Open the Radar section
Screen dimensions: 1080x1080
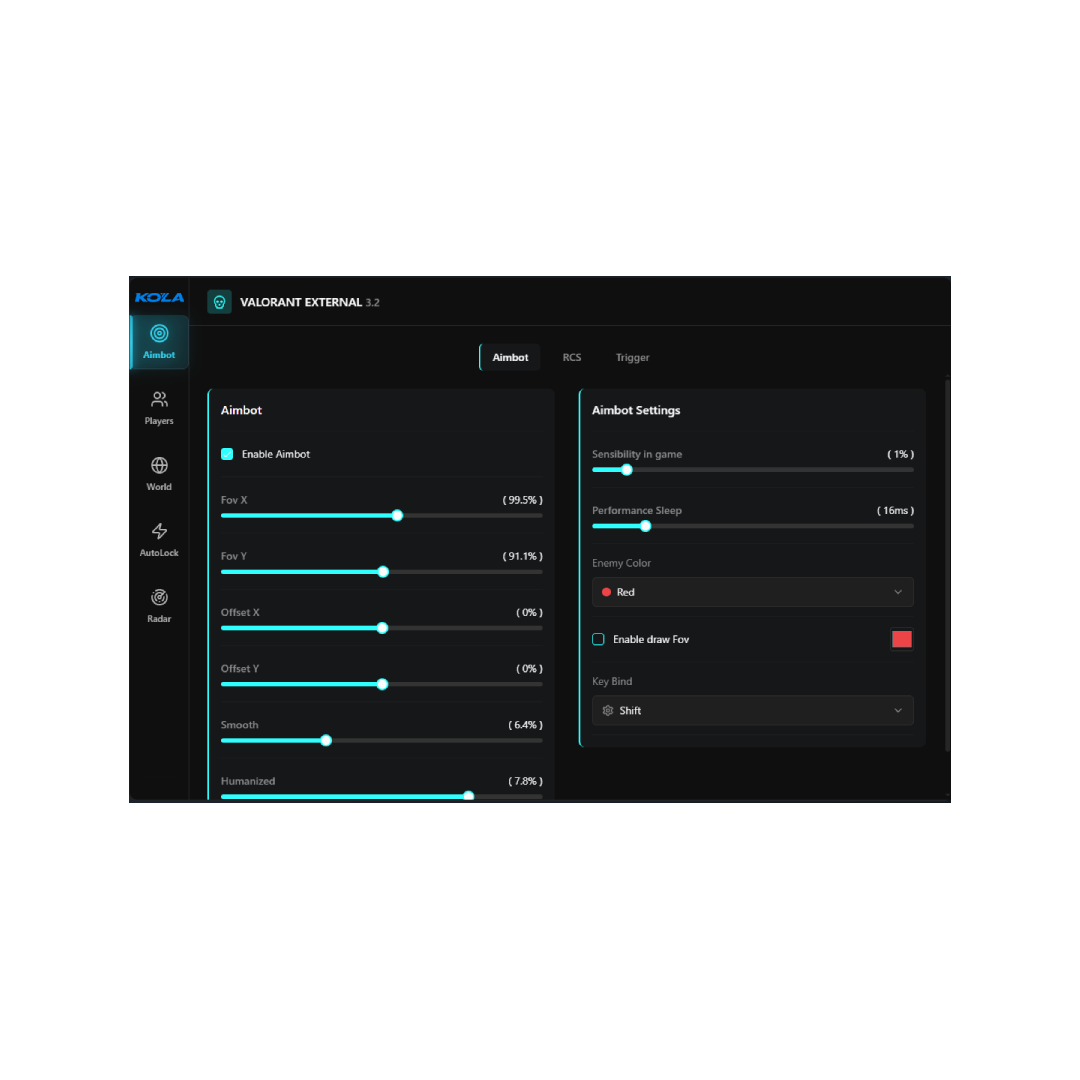(159, 605)
